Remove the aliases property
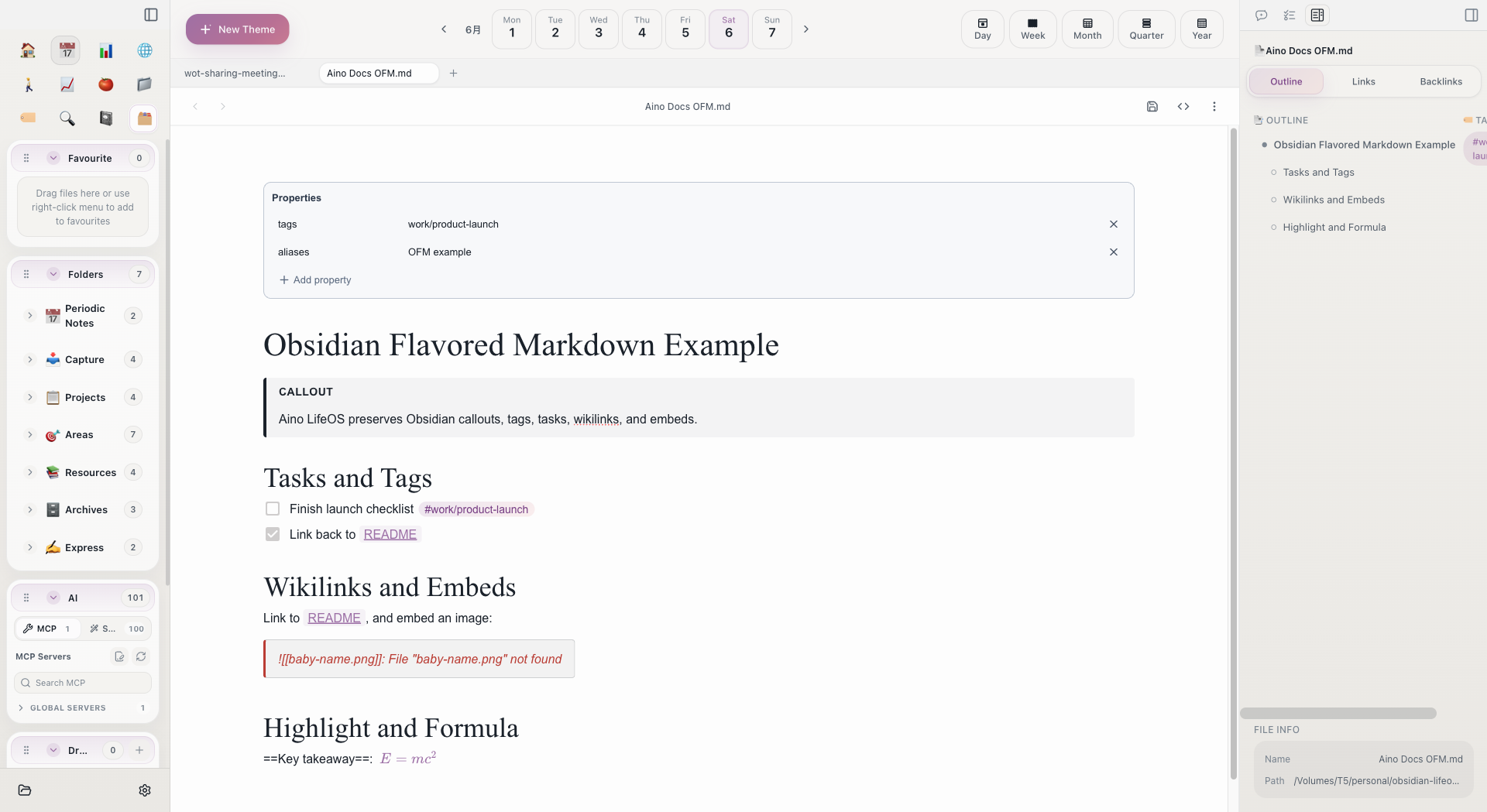 point(1114,252)
